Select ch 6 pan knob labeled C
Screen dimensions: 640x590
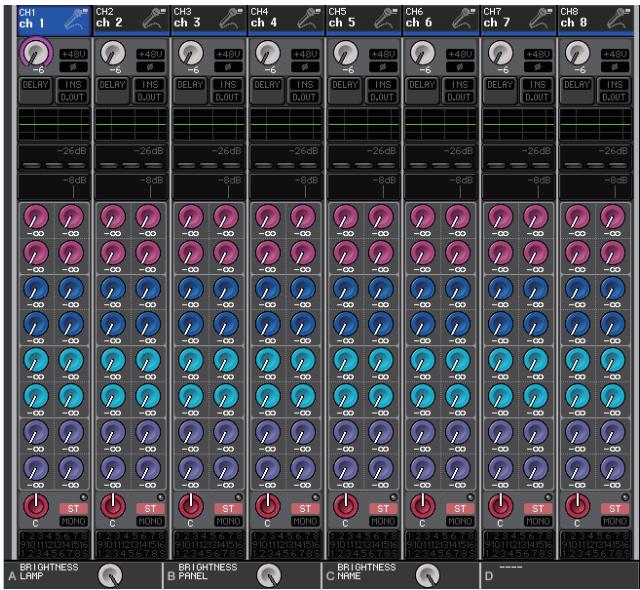(x=422, y=505)
